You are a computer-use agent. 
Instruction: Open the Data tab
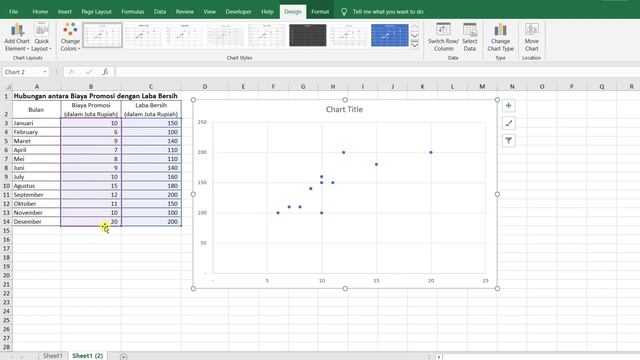pyautogui.click(x=160, y=12)
